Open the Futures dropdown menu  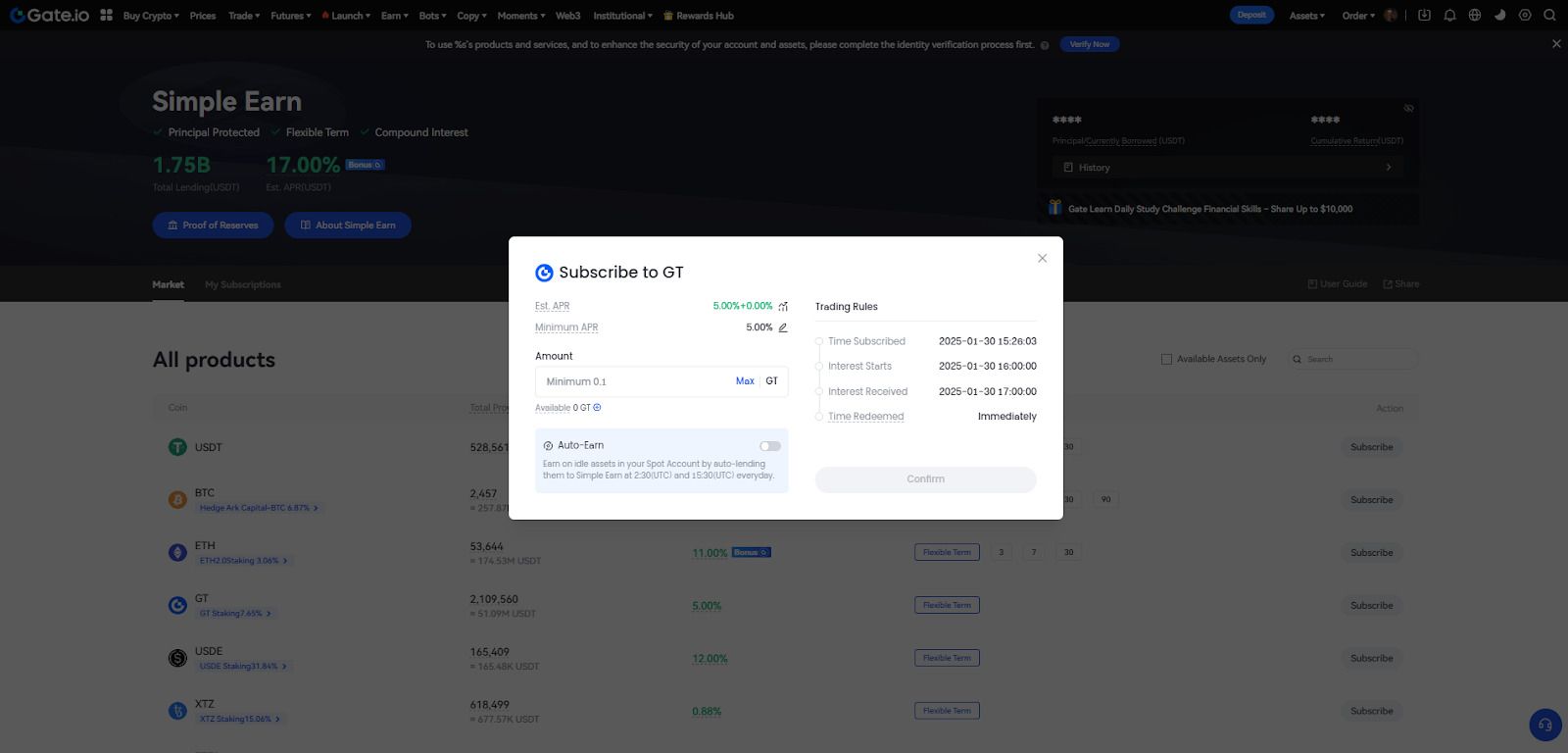(x=290, y=16)
